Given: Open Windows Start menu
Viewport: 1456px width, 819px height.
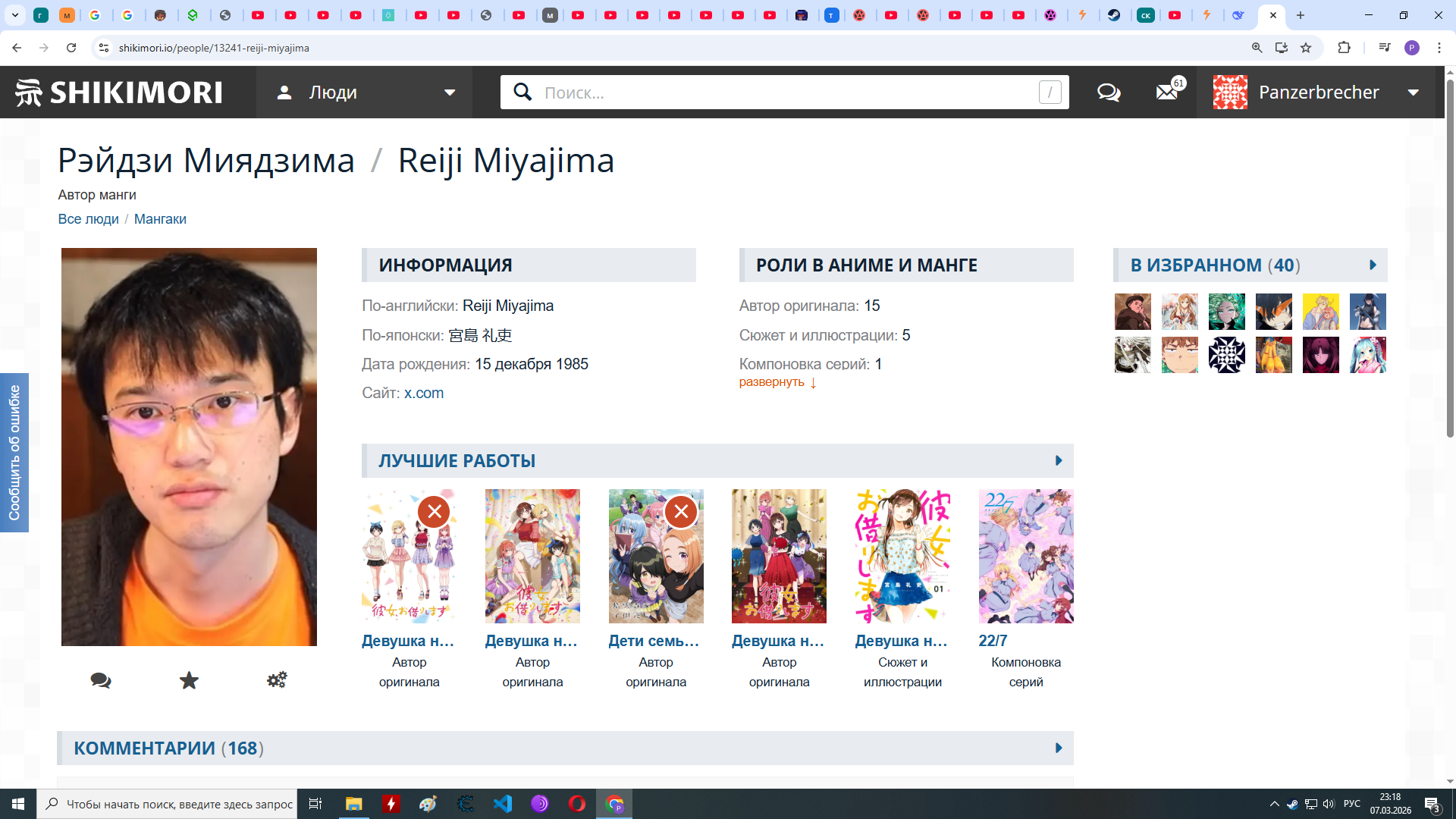Looking at the screenshot, I should [18, 804].
